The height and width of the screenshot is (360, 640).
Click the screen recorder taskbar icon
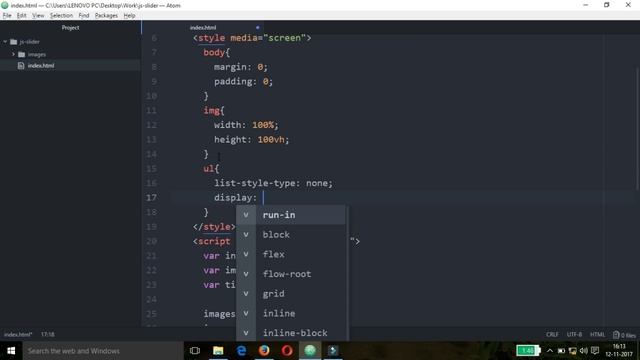[x=333, y=351]
